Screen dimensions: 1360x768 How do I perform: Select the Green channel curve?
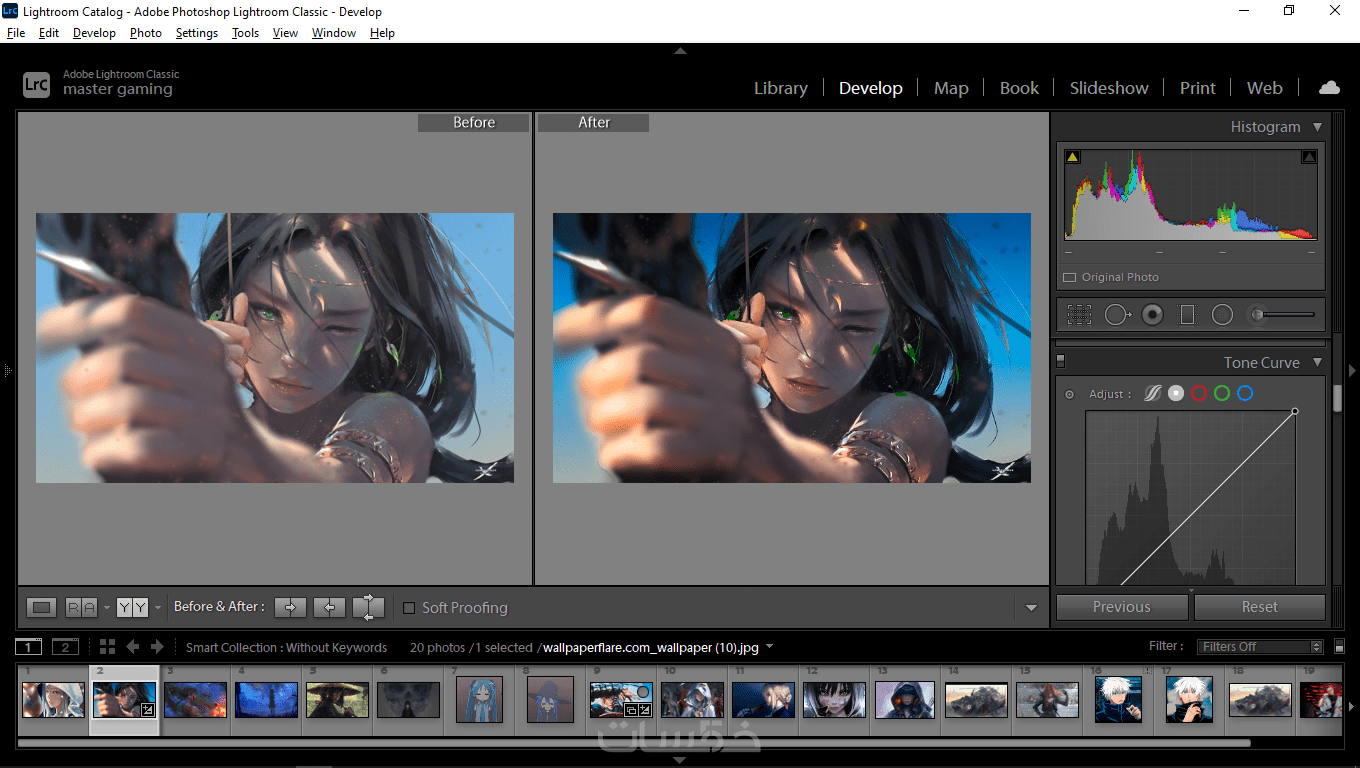pyautogui.click(x=1222, y=394)
